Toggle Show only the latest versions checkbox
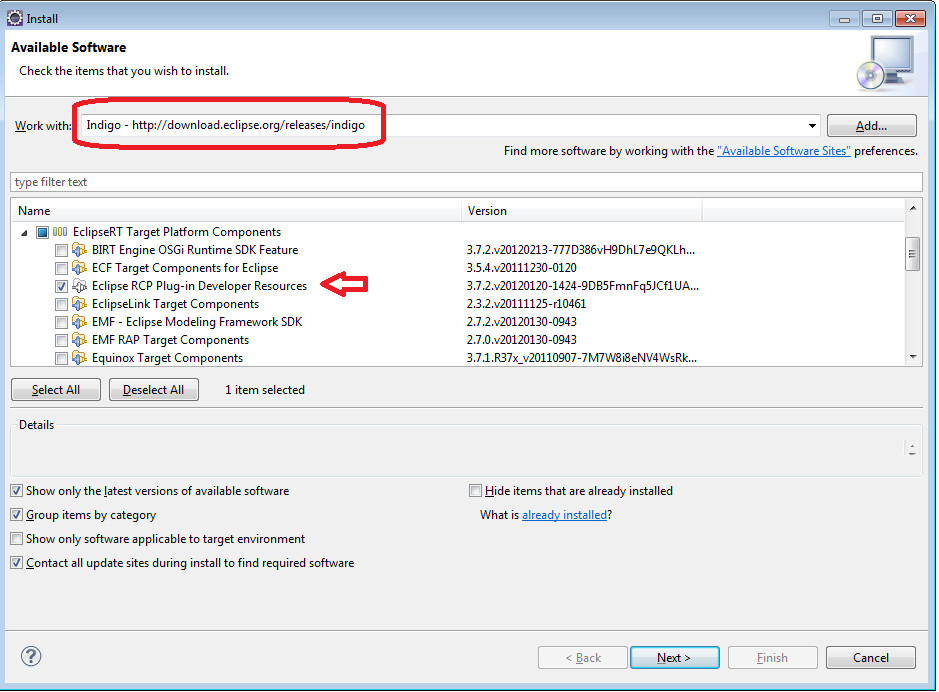 (17, 491)
